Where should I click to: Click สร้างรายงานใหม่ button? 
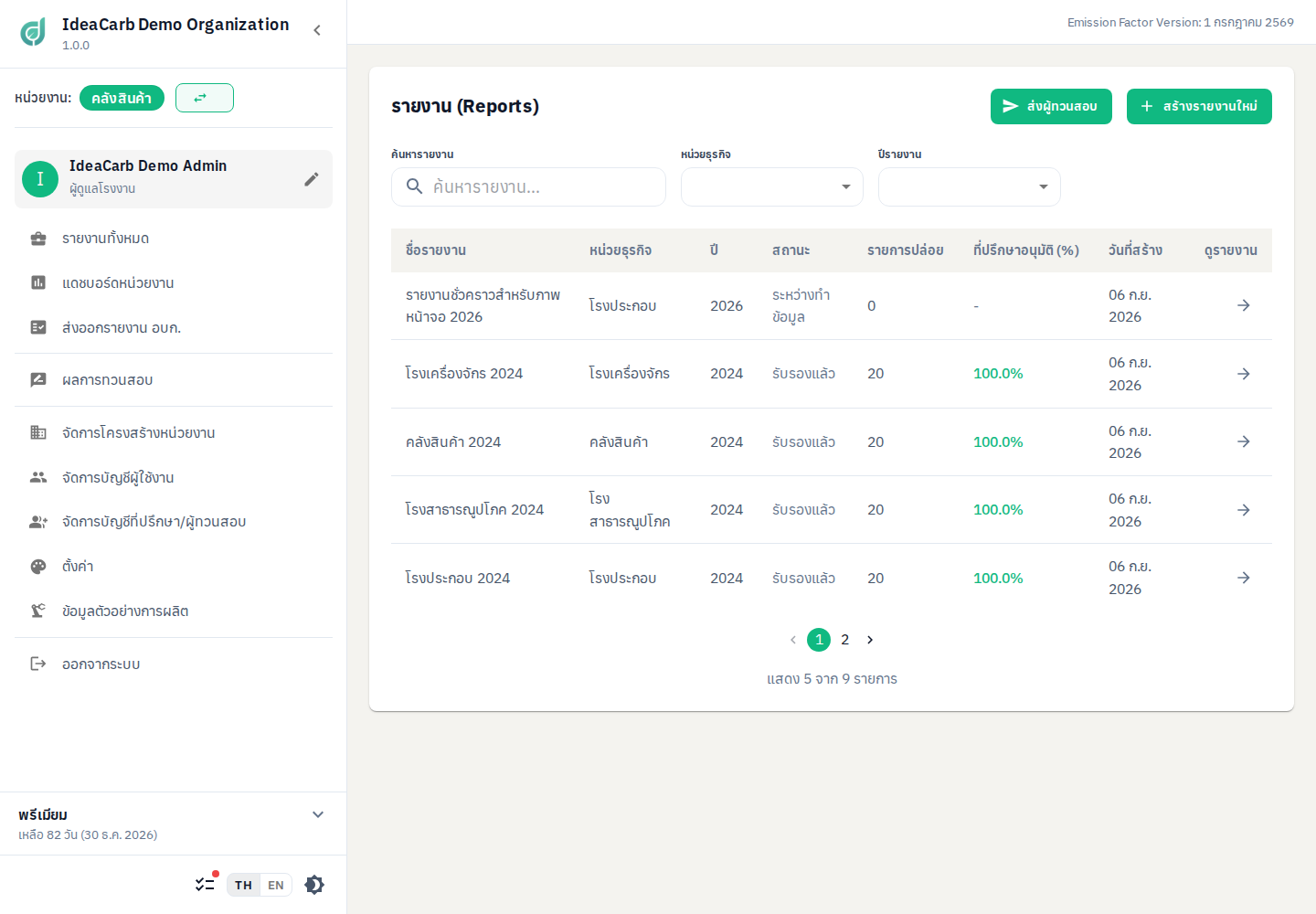pyautogui.click(x=1199, y=106)
